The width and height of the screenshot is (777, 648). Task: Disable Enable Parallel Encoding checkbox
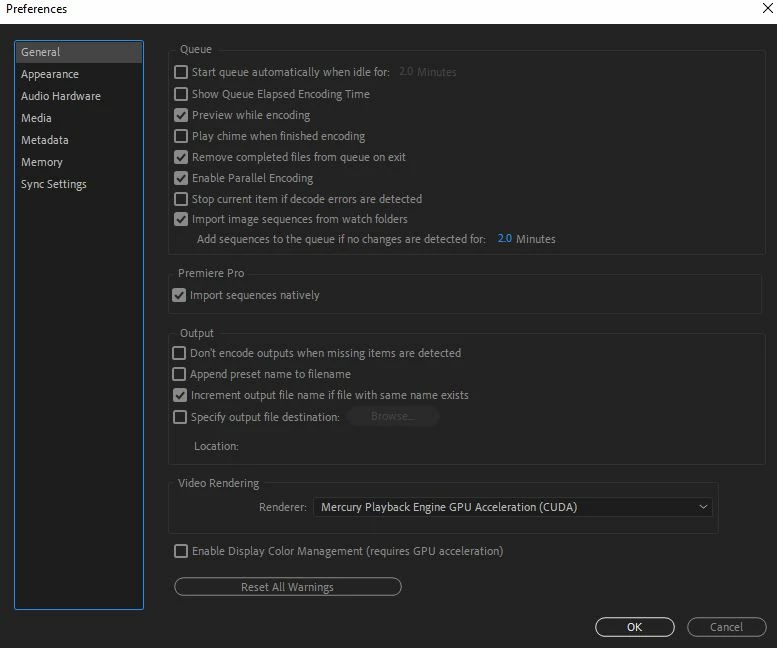(x=181, y=178)
